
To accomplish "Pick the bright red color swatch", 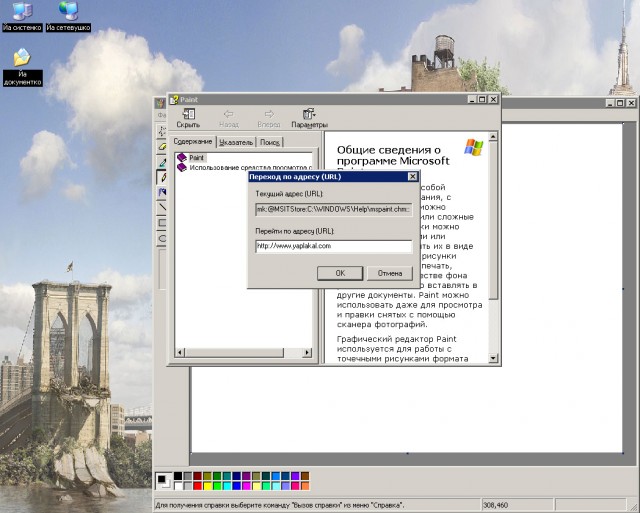I will tap(198, 486).
